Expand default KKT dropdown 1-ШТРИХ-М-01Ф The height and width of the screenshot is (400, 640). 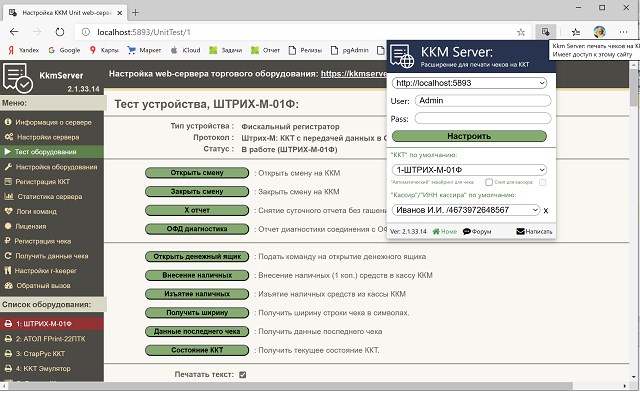pyautogui.click(x=469, y=170)
